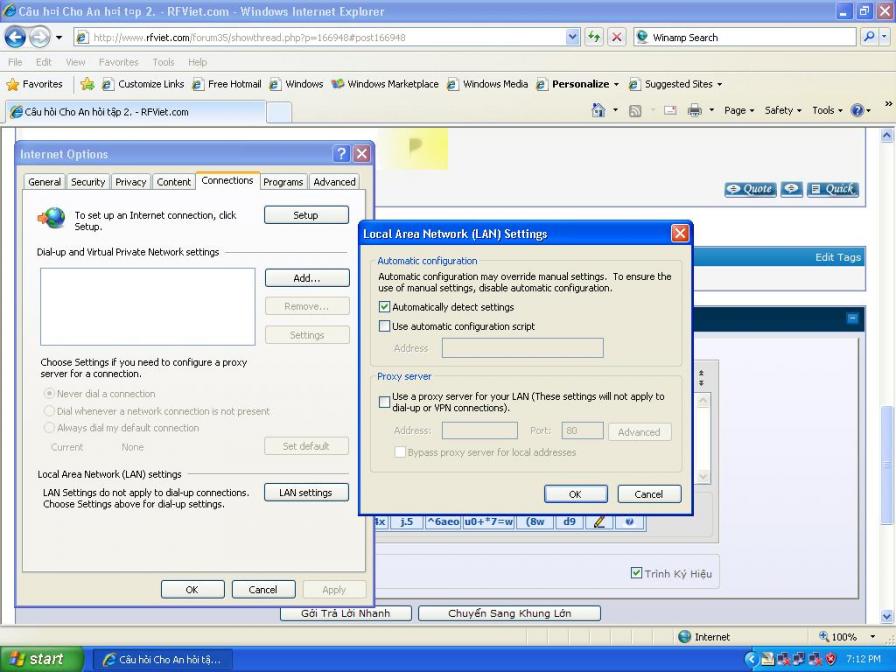
Task: Switch to the Advanced tab
Action: [334, 182]
